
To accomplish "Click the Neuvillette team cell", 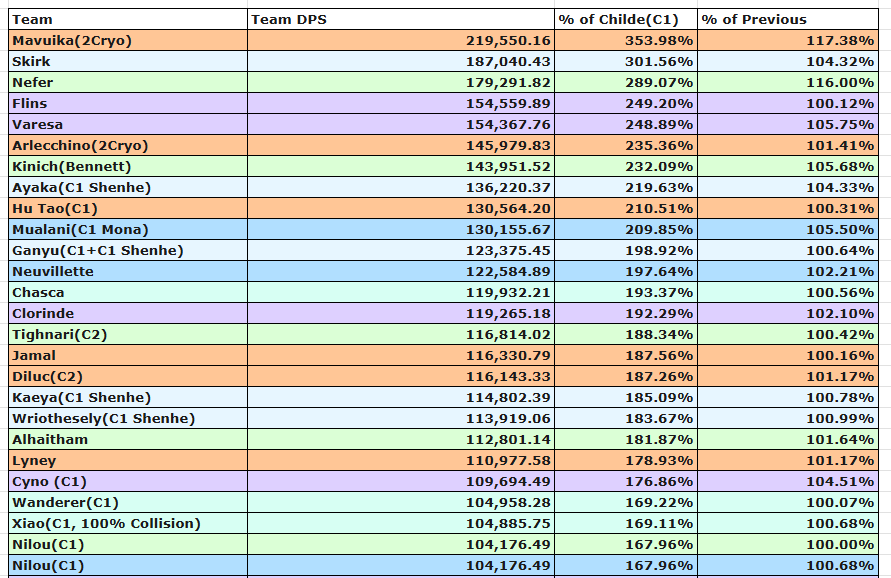I will click(x=128, y=272).
